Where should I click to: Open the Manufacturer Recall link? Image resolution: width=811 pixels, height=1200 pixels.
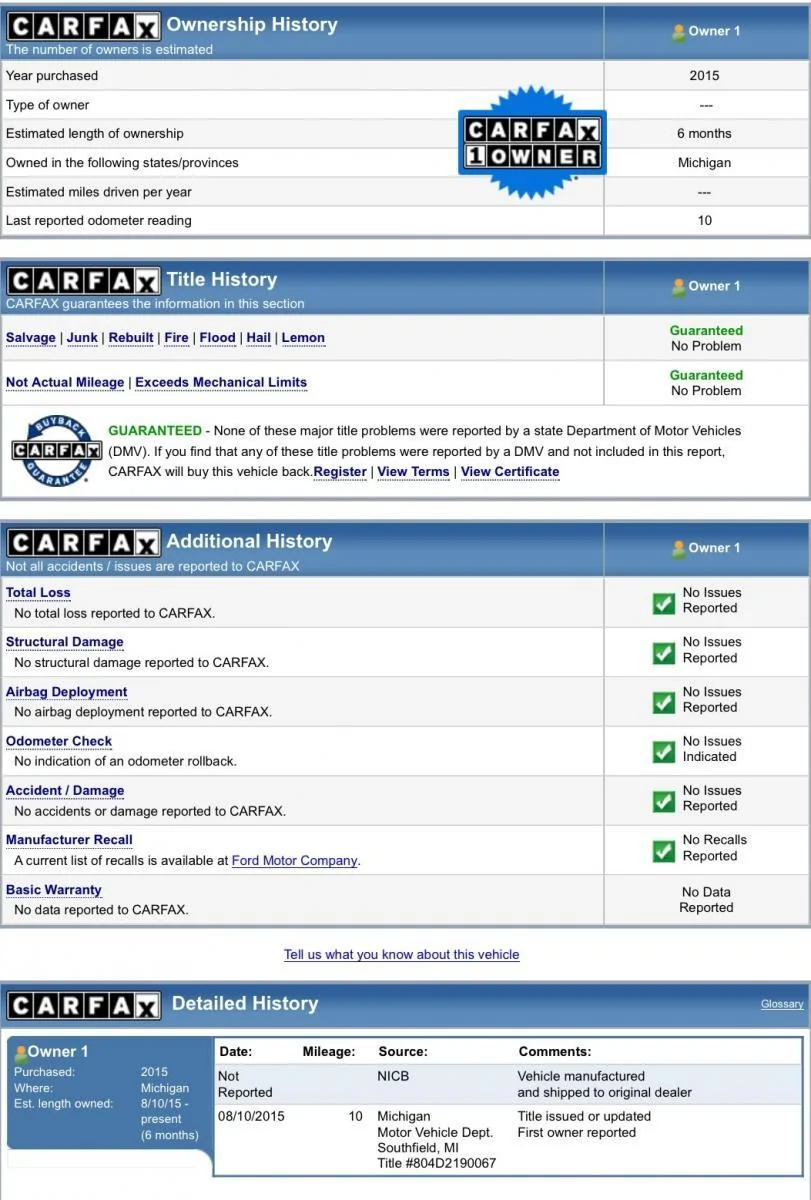coord(69,840)
